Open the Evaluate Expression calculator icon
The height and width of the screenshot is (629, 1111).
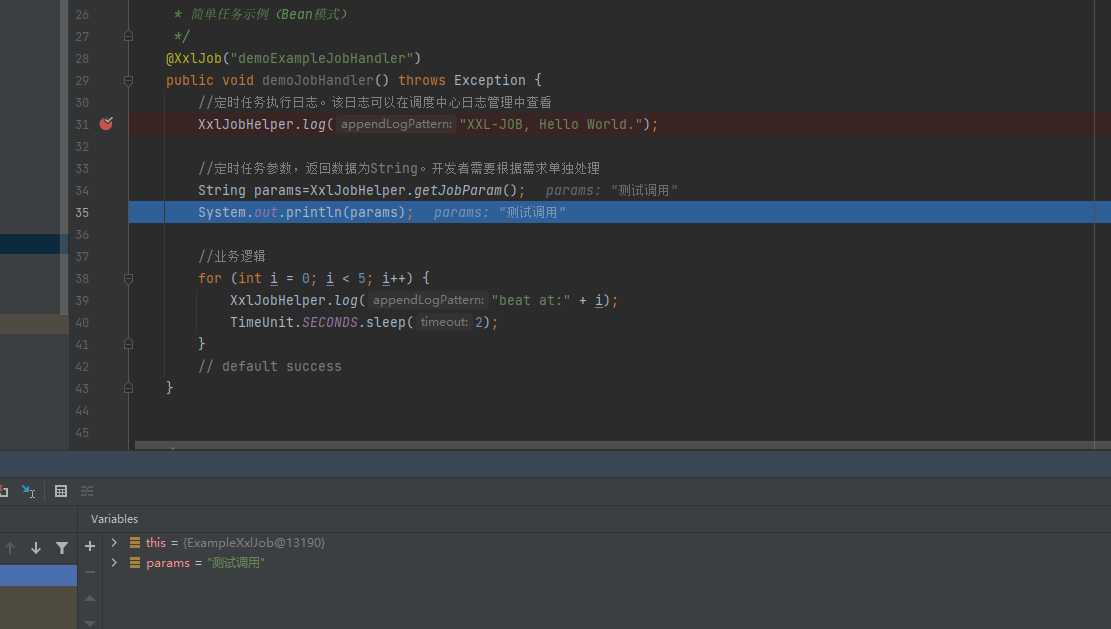[x=61, y=491]
